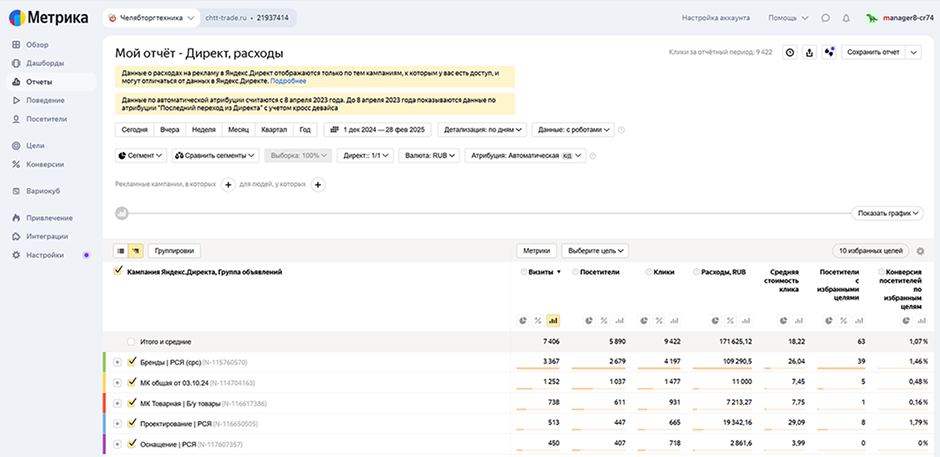Switch table to flat list view

(121, 250)
